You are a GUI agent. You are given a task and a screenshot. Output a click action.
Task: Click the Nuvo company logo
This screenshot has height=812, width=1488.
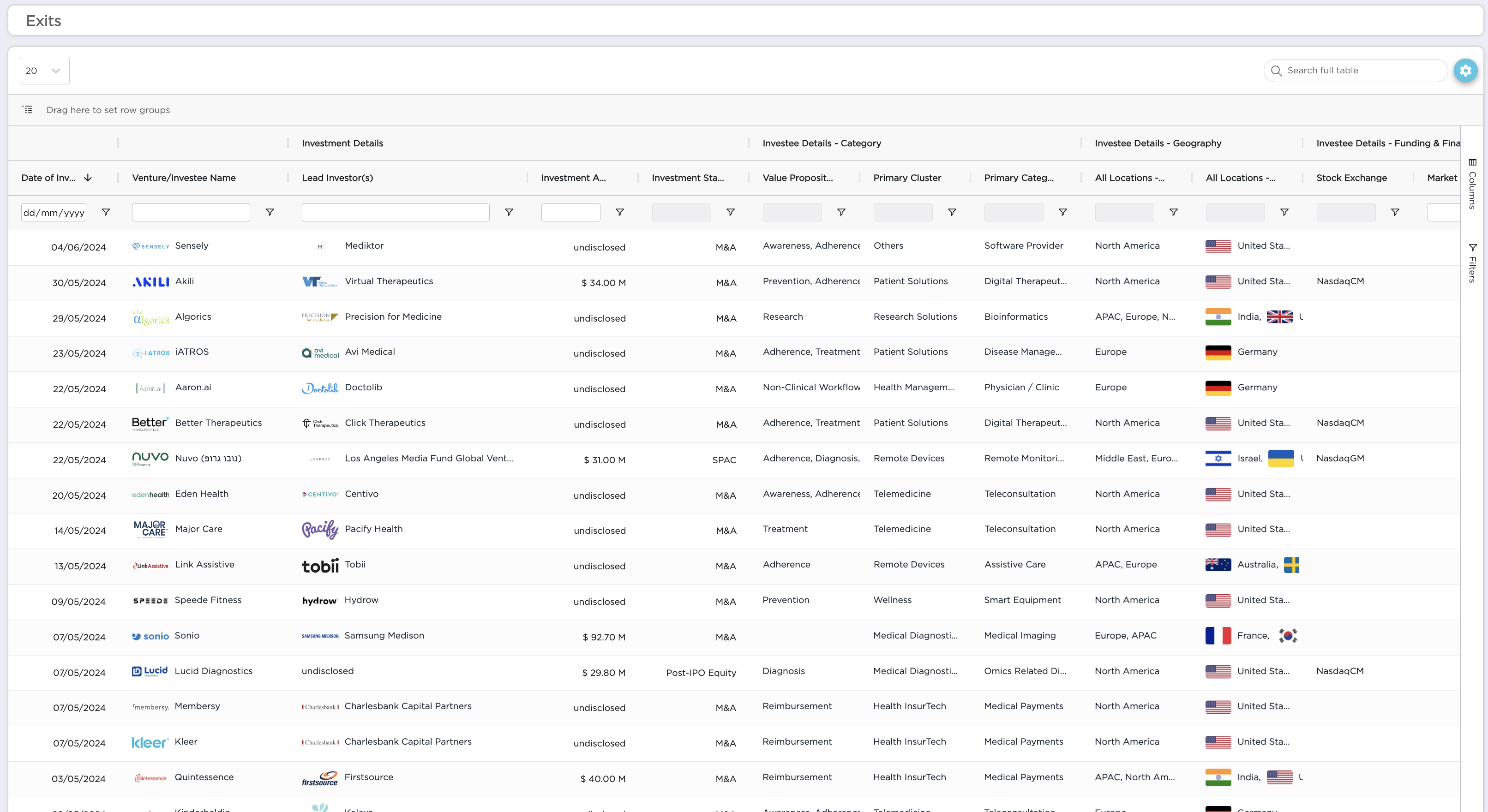click(151, 459)
